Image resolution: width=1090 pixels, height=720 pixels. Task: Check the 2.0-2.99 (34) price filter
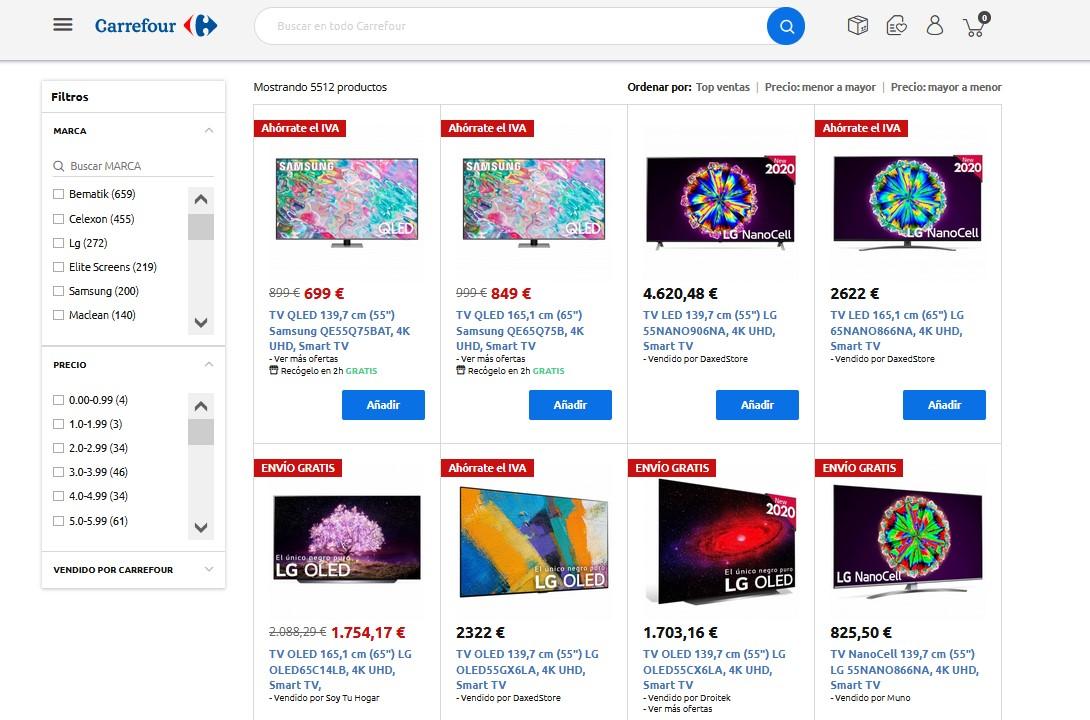(x=58, y=448)
